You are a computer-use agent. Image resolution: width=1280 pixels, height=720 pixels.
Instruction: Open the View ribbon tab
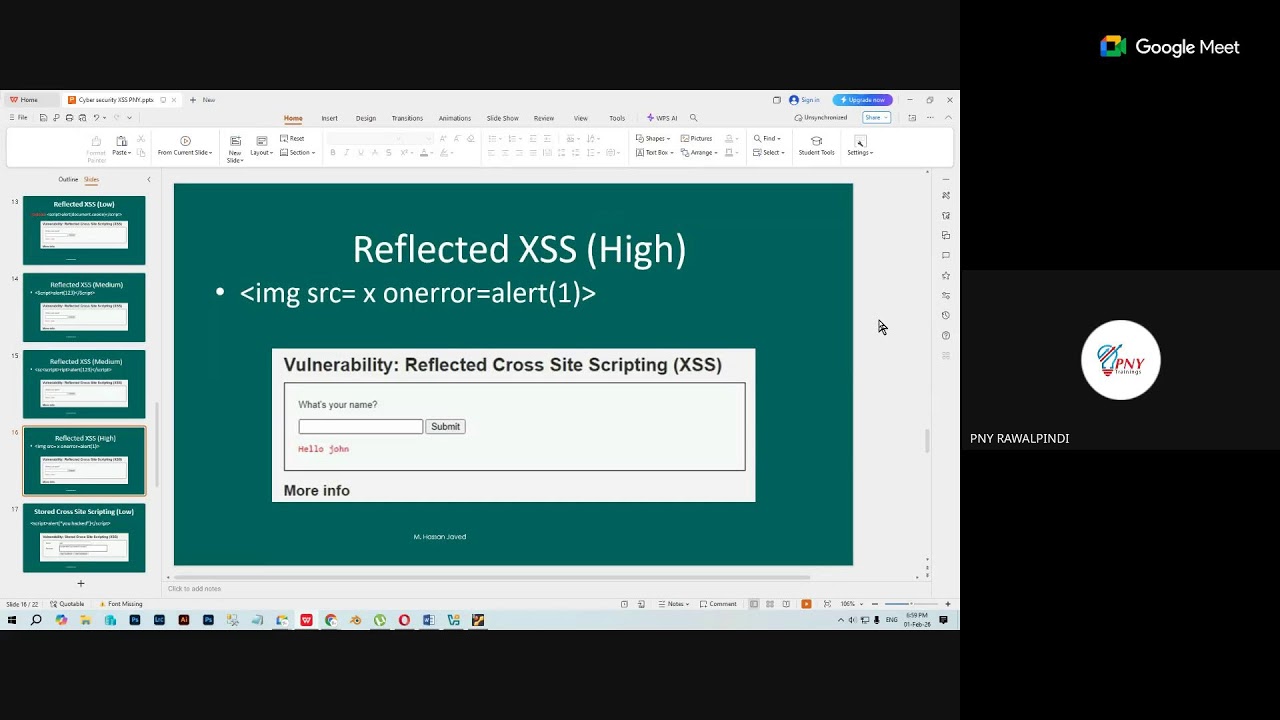click(581, 118)
